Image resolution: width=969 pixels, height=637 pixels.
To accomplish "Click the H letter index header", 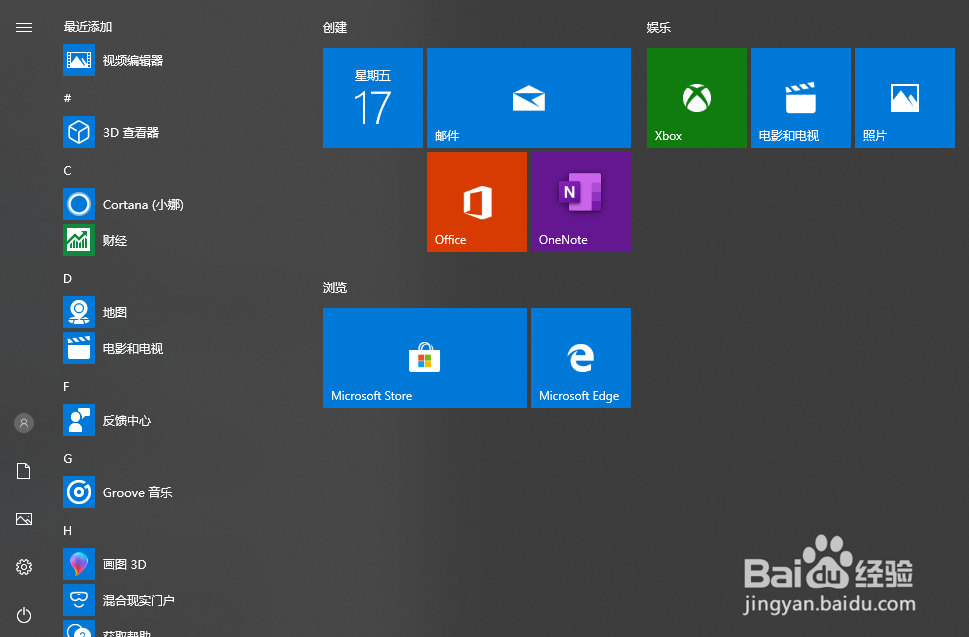I will click(x=67, y=531).
